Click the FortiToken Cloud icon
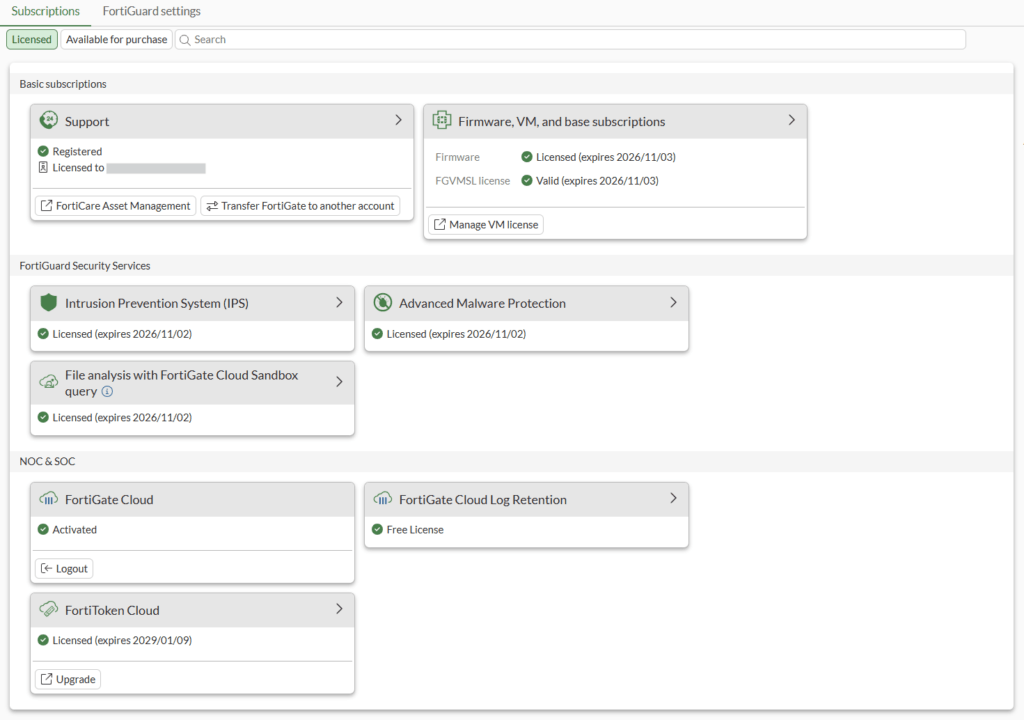The width and height of the screenshot is (1024, 720). point(49,610)
